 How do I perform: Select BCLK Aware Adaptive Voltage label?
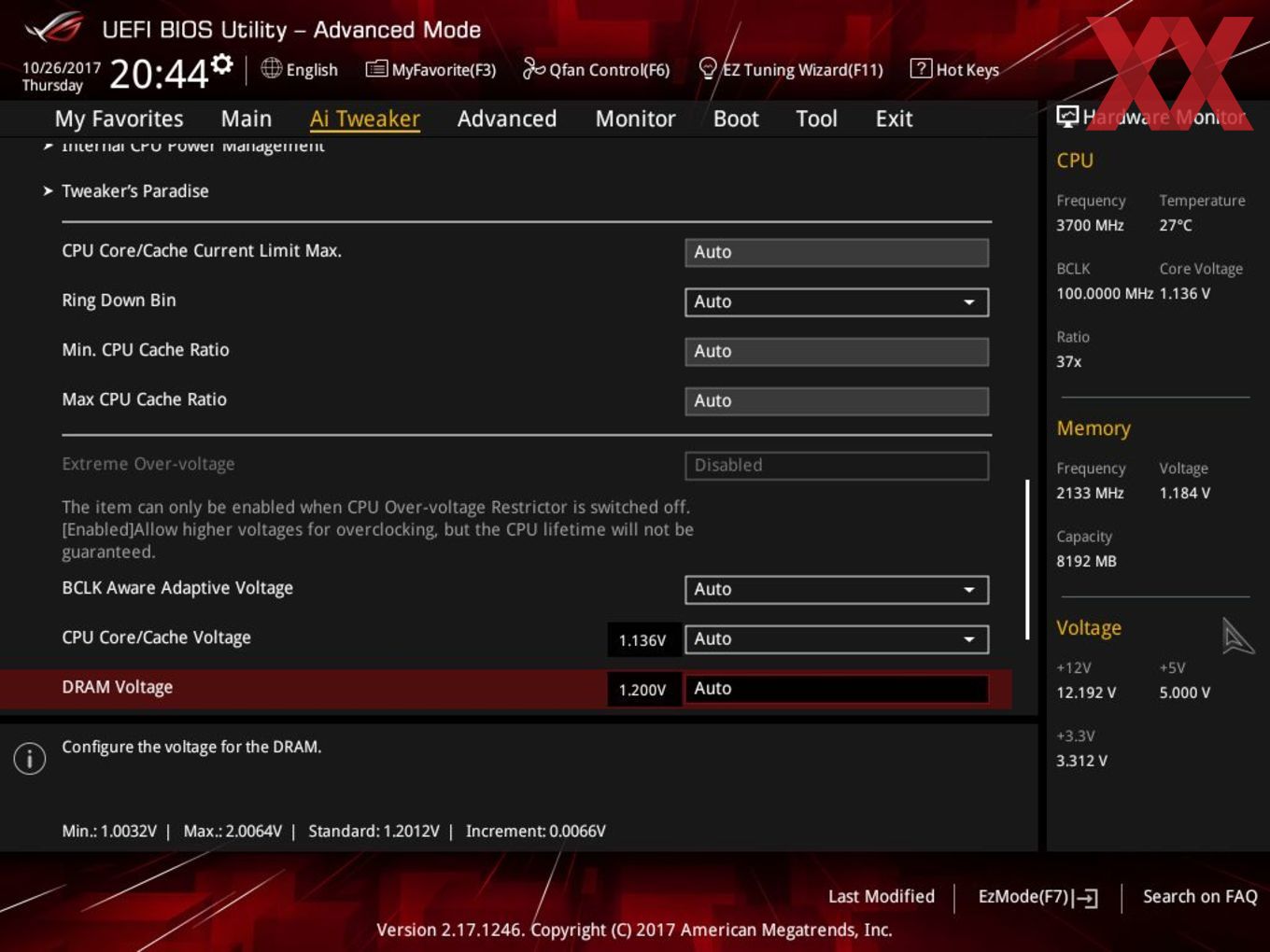[x=177, y=588]
